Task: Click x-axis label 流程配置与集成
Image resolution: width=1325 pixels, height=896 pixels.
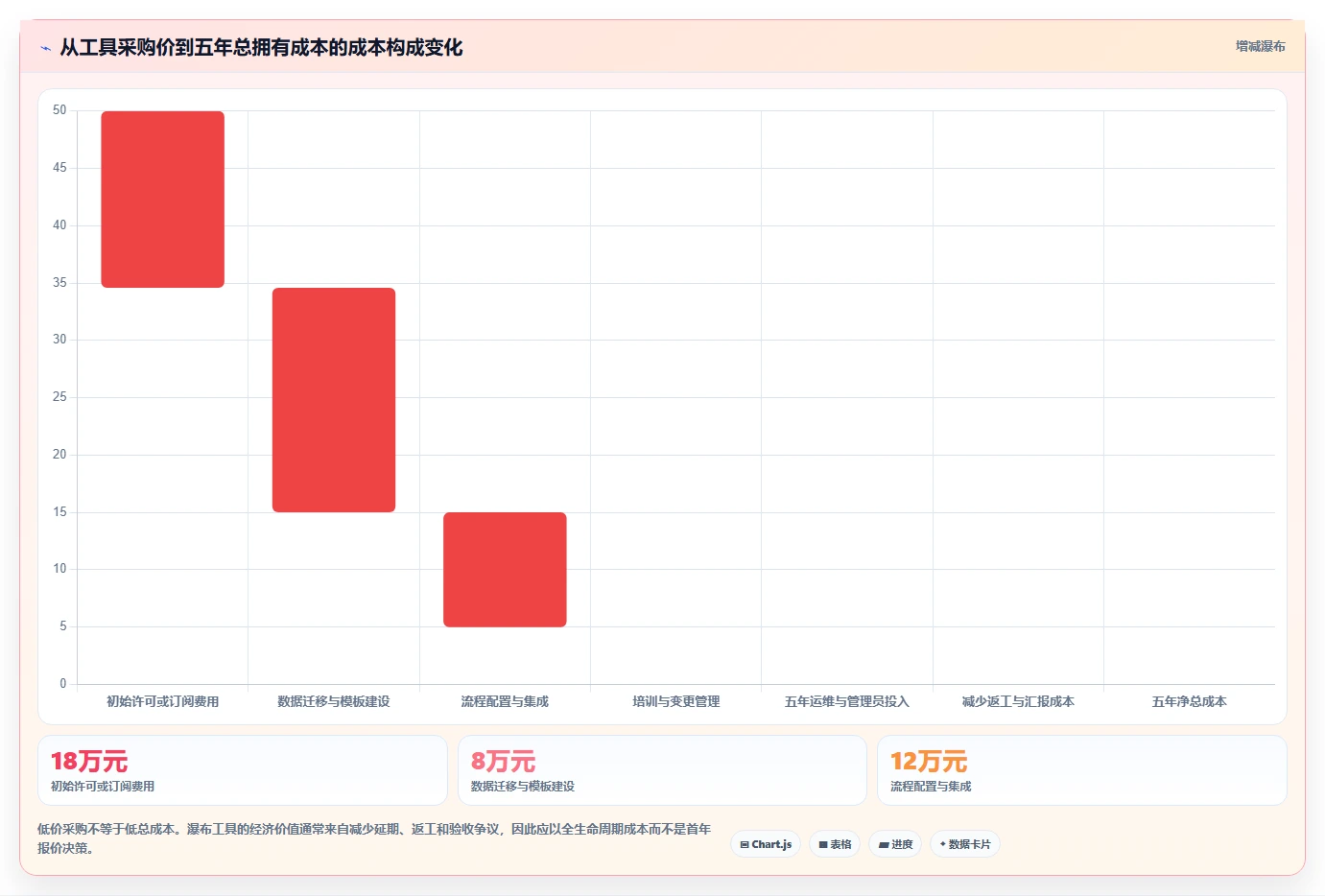Action: [505, 701]
